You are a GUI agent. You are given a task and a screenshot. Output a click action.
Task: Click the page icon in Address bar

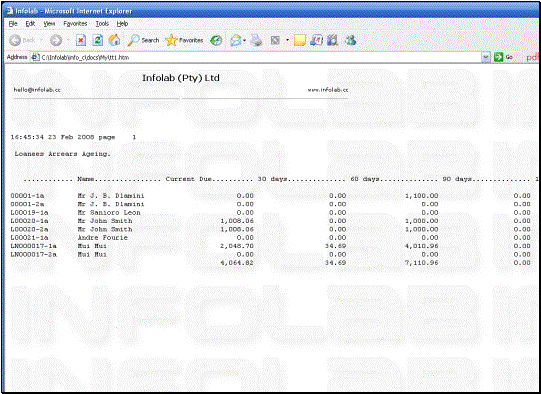coord(35,57)
